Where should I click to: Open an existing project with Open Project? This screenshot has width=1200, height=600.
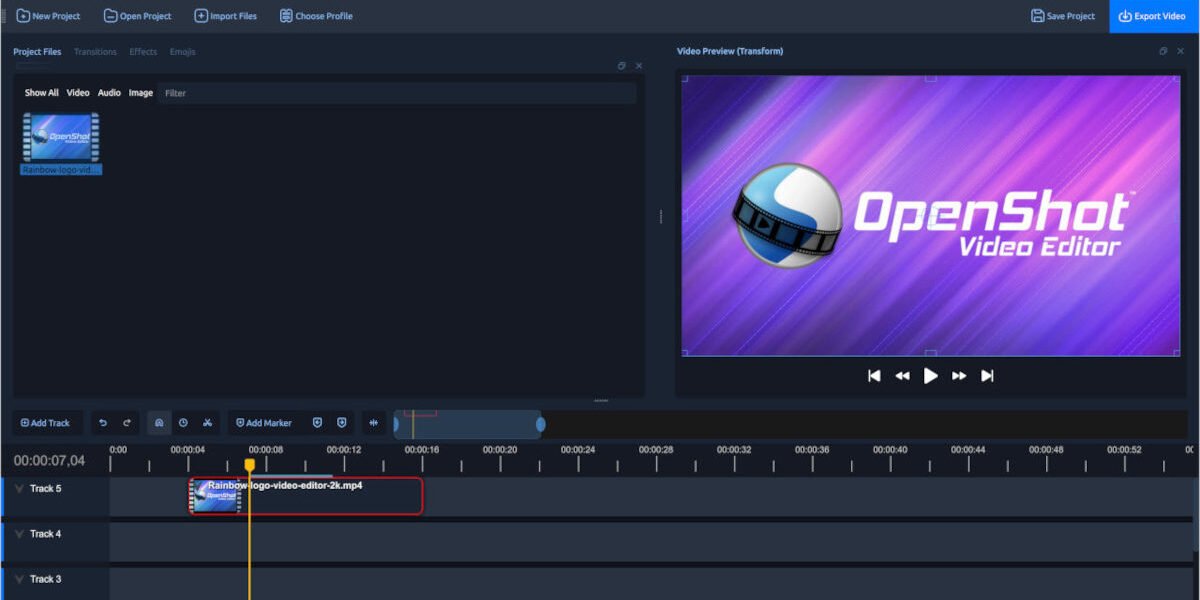click(138, 16)
